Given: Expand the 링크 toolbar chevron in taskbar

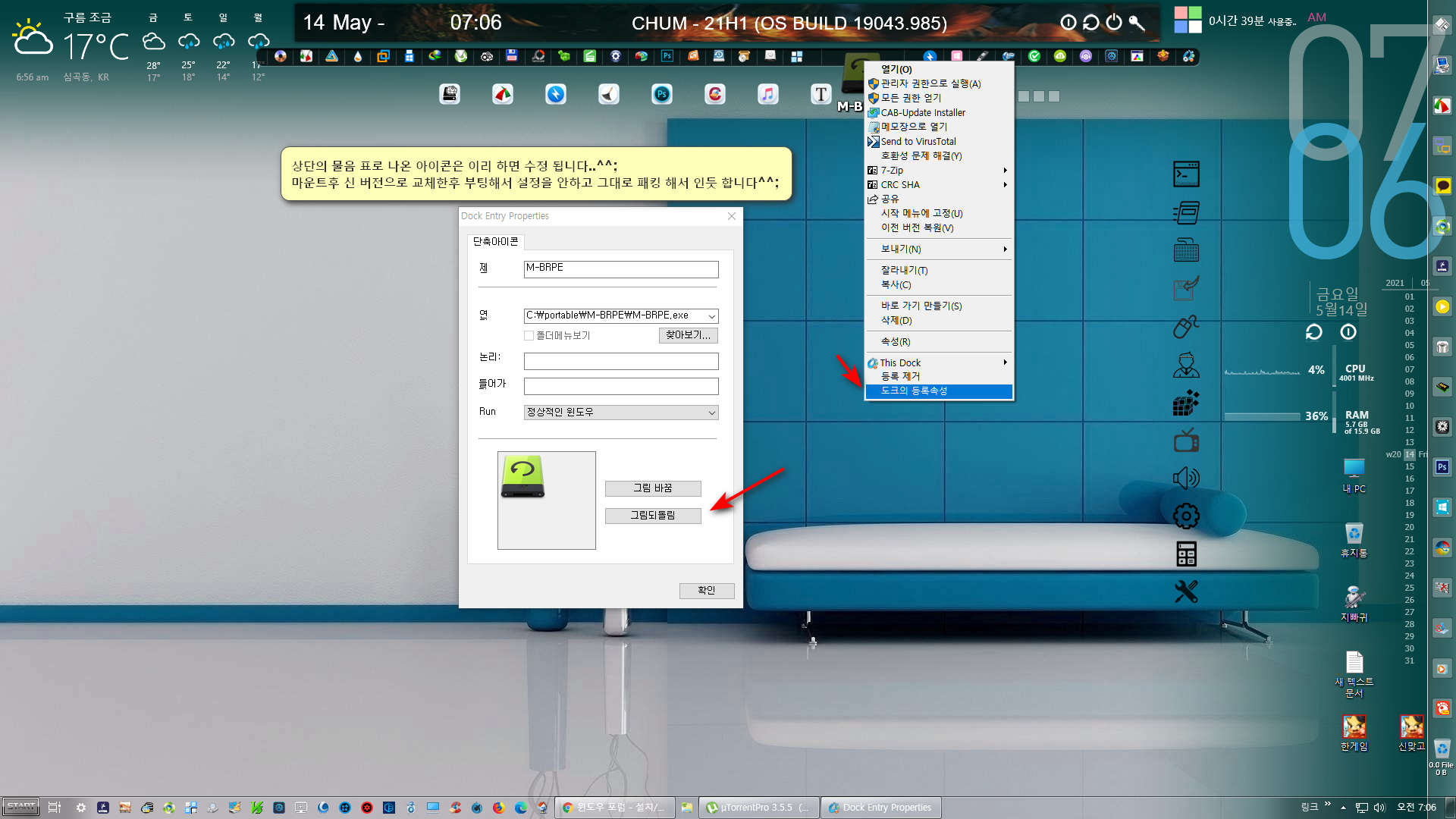Looking at the screenshot, I should (x=1328, y=805).
